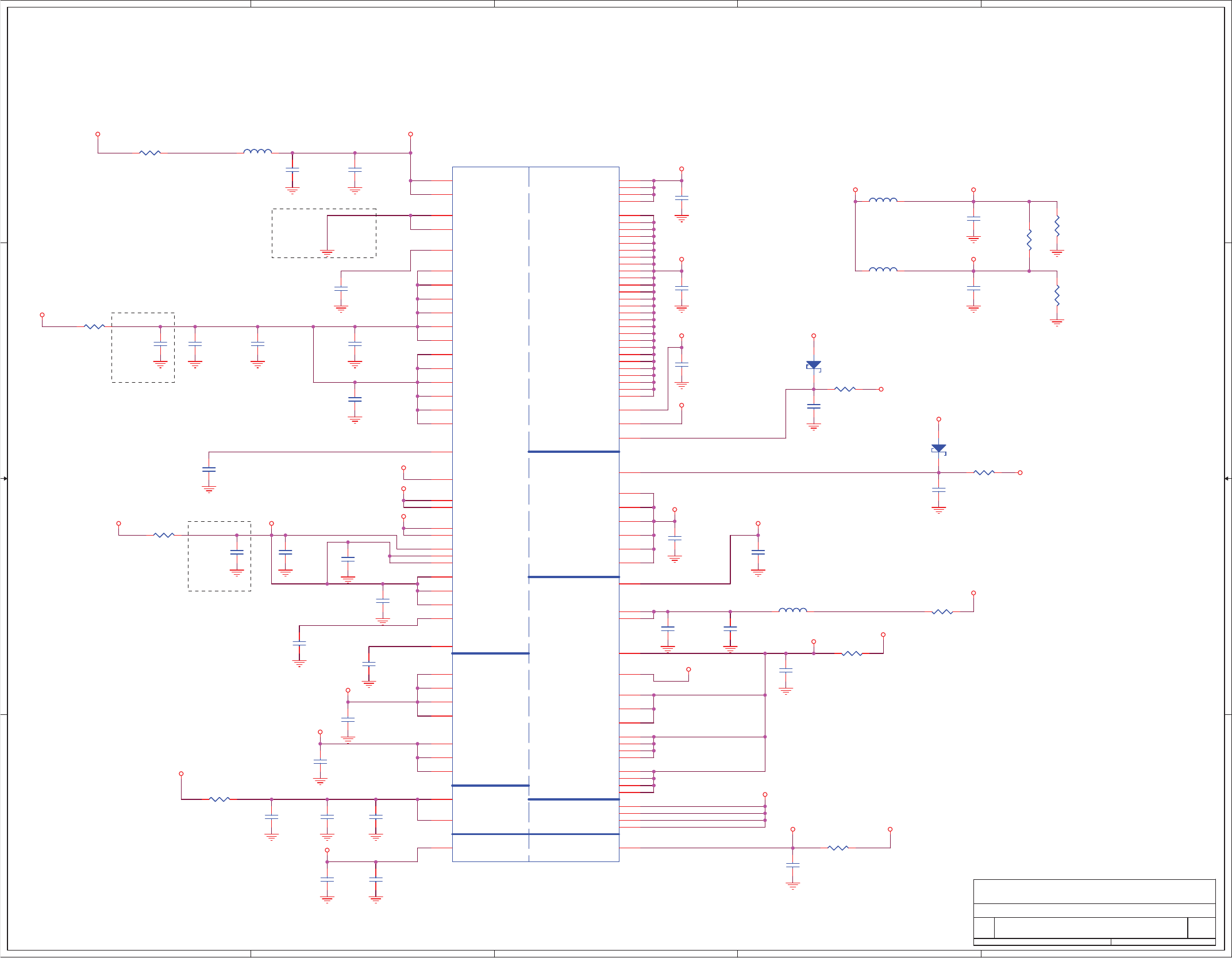Select the lower Schottky diode symbol
Image resolution: width=1232 pixels, height=958 pixels.
coord(938,449)
